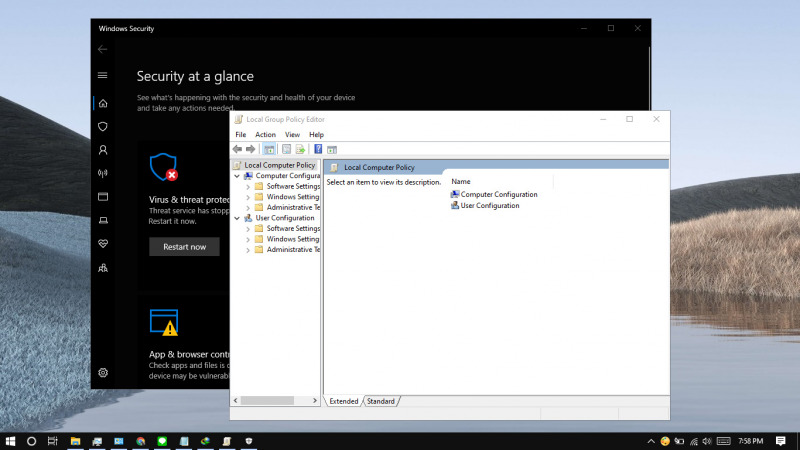The image size is (800, 450).
Task: Expand Software Settings under Computer Configuration
Action: (248, 187)
